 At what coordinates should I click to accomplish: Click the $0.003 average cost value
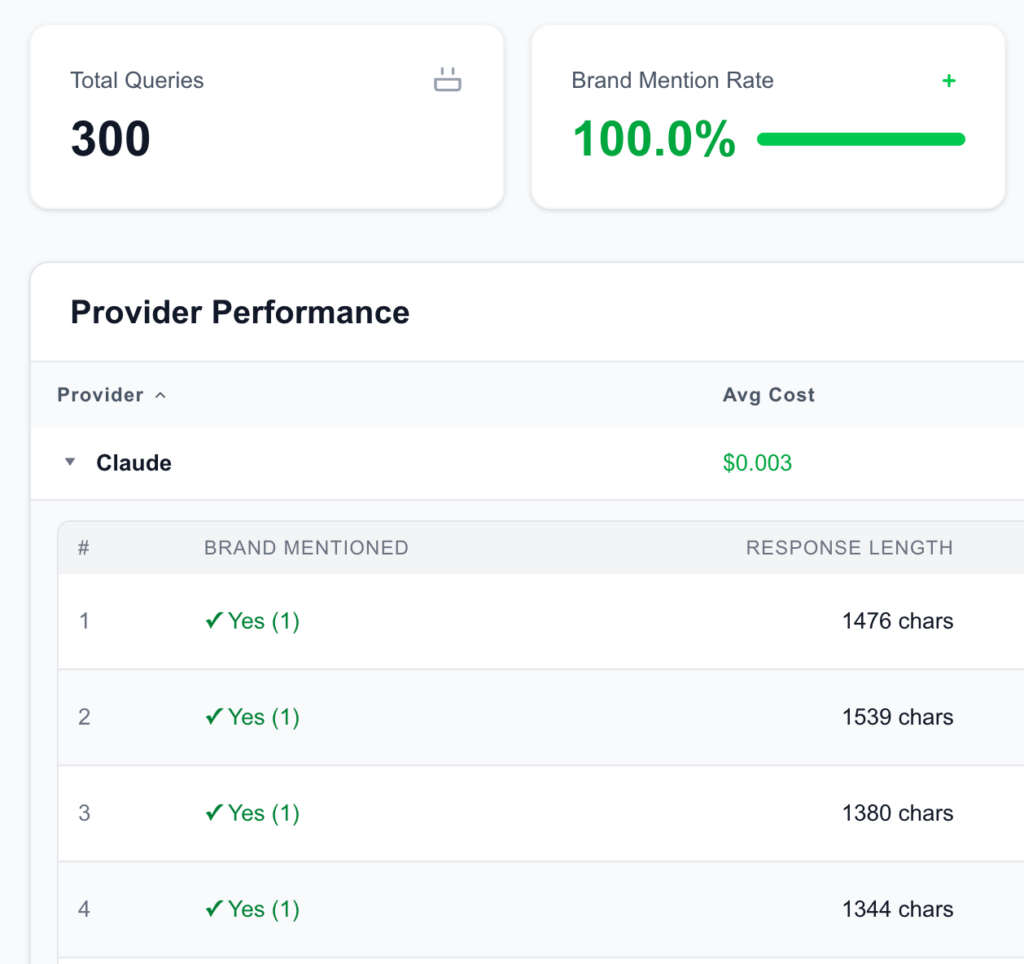[757, 463]
